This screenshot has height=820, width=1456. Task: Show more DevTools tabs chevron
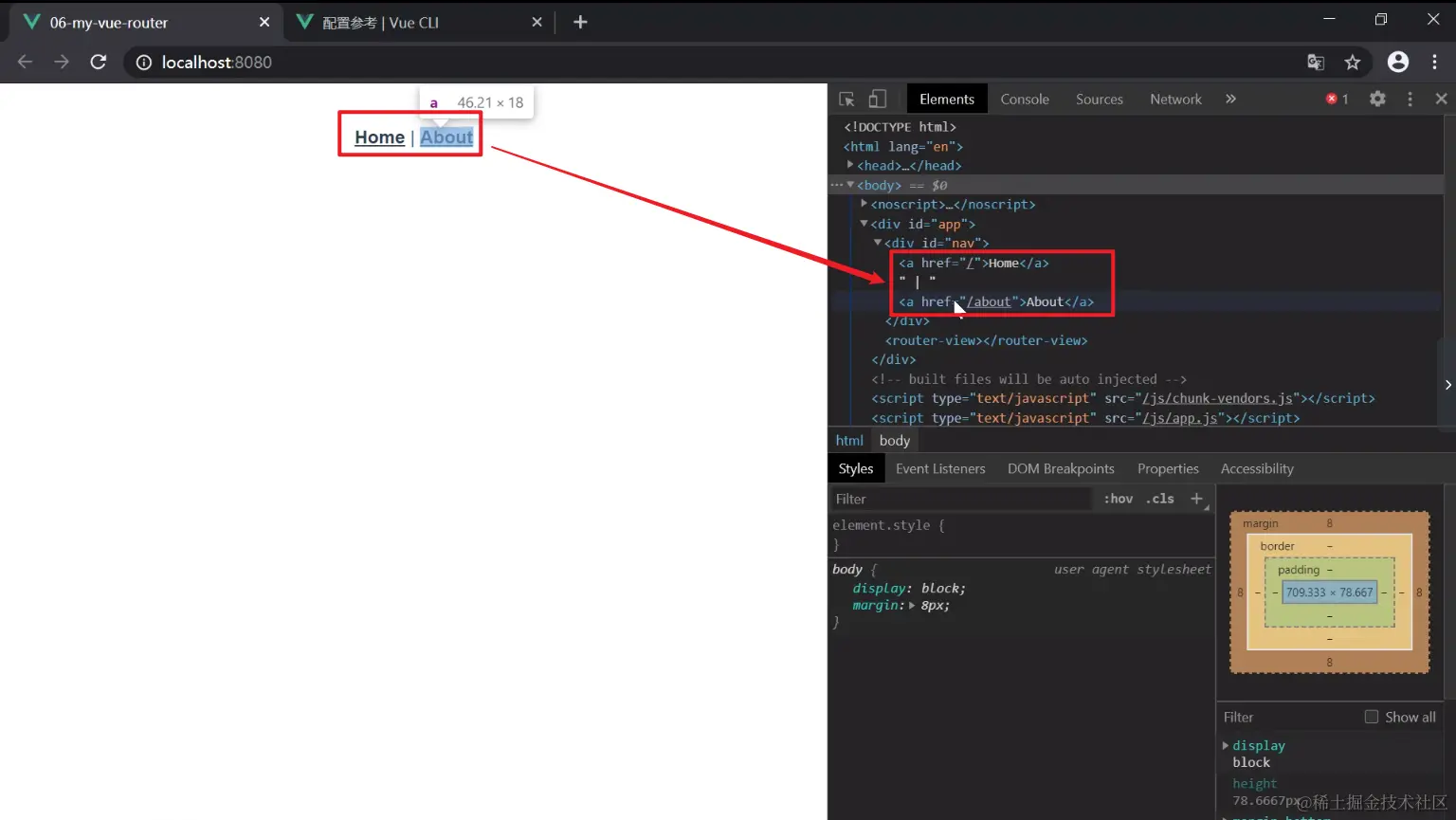coord(1230,99)
